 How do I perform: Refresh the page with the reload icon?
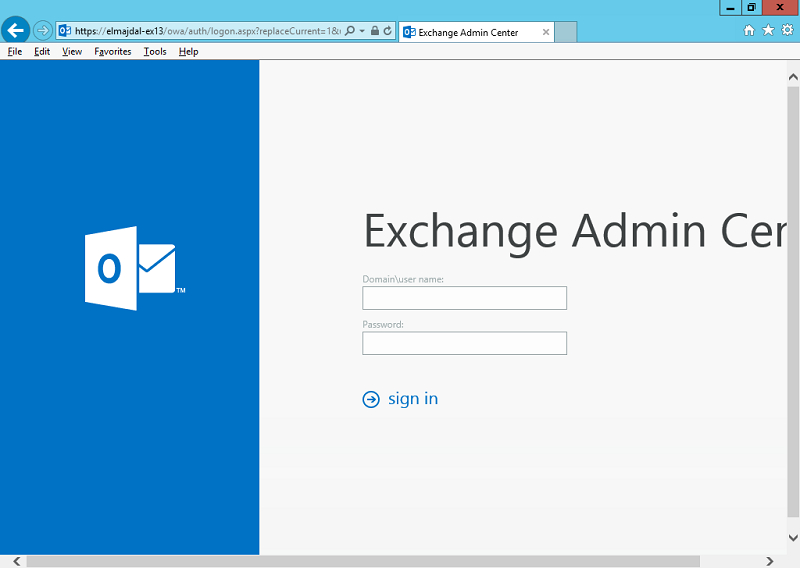pos(387,31)
